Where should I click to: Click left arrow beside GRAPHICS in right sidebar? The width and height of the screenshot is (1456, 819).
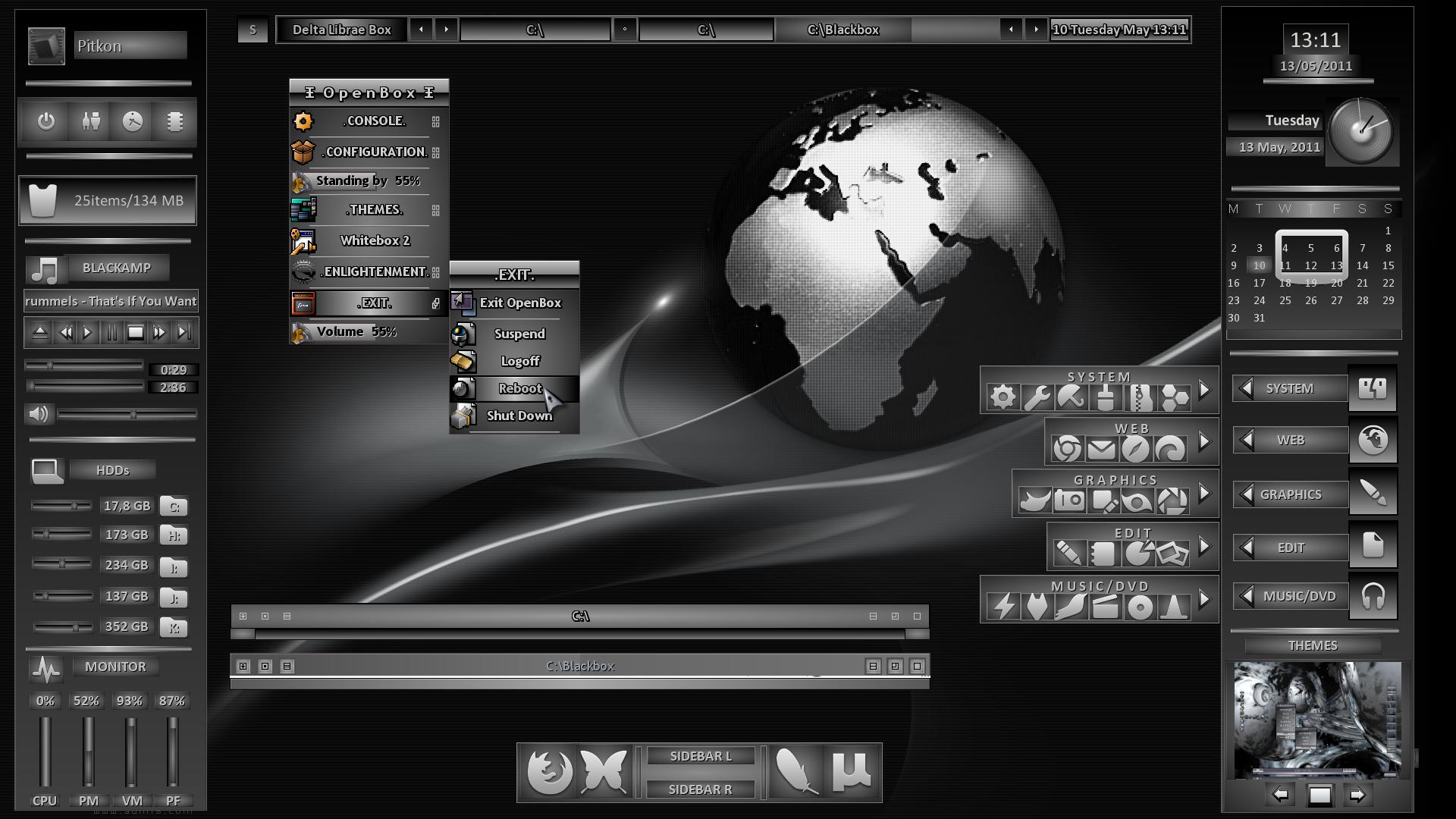click(x=1246, y=494)
